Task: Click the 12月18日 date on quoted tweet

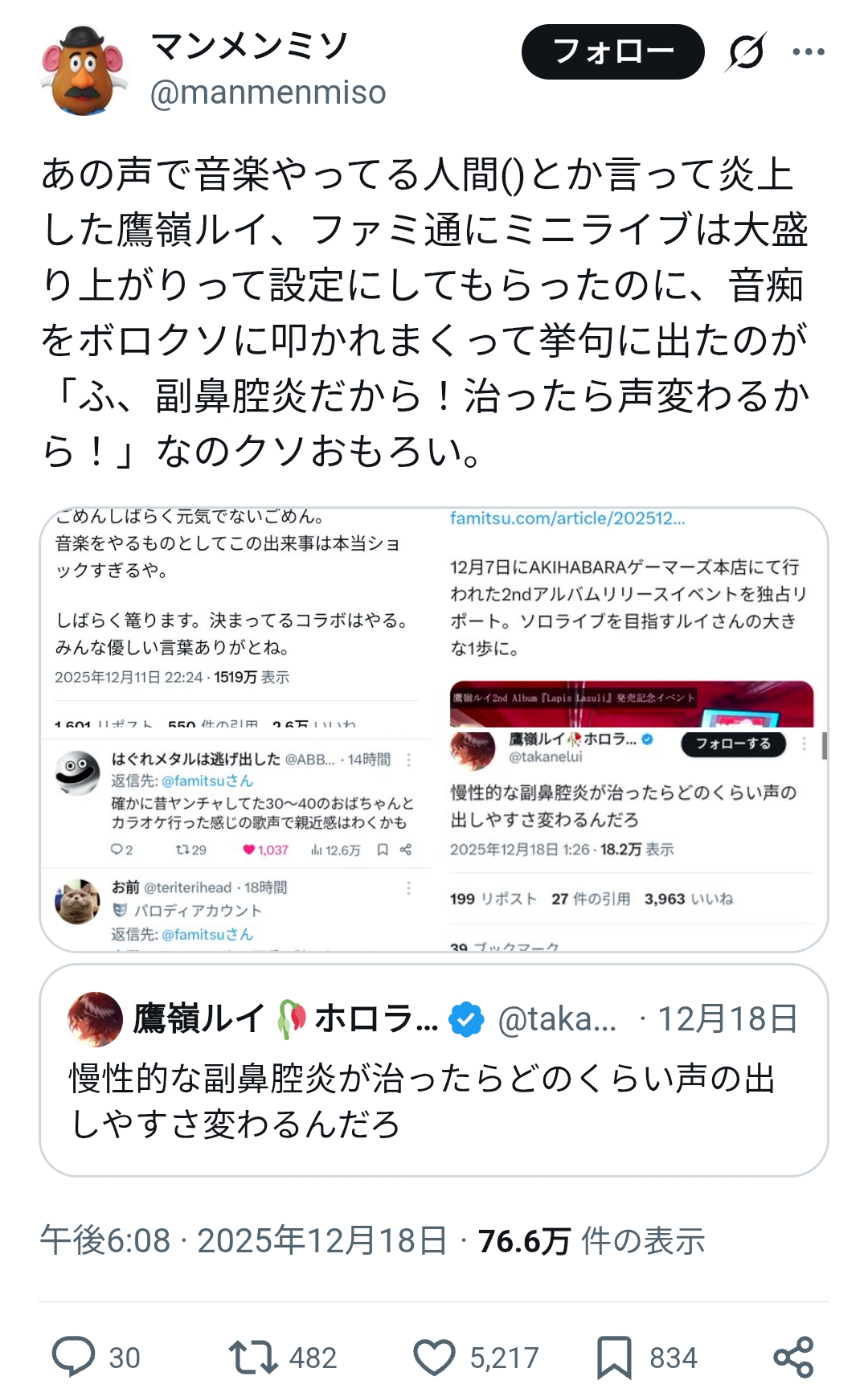Action: (727, 1019)
